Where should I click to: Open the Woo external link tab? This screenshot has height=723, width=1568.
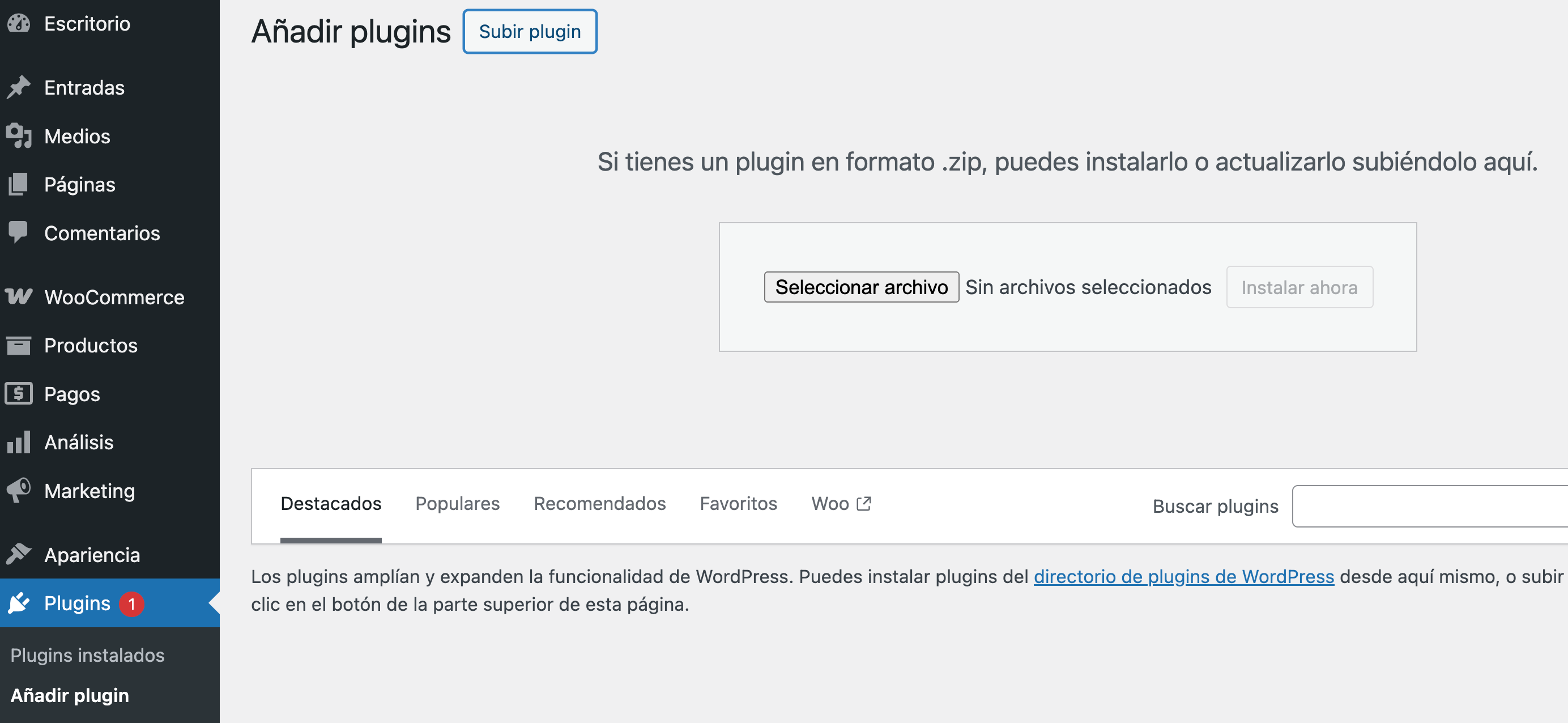(x=841, y=504)
